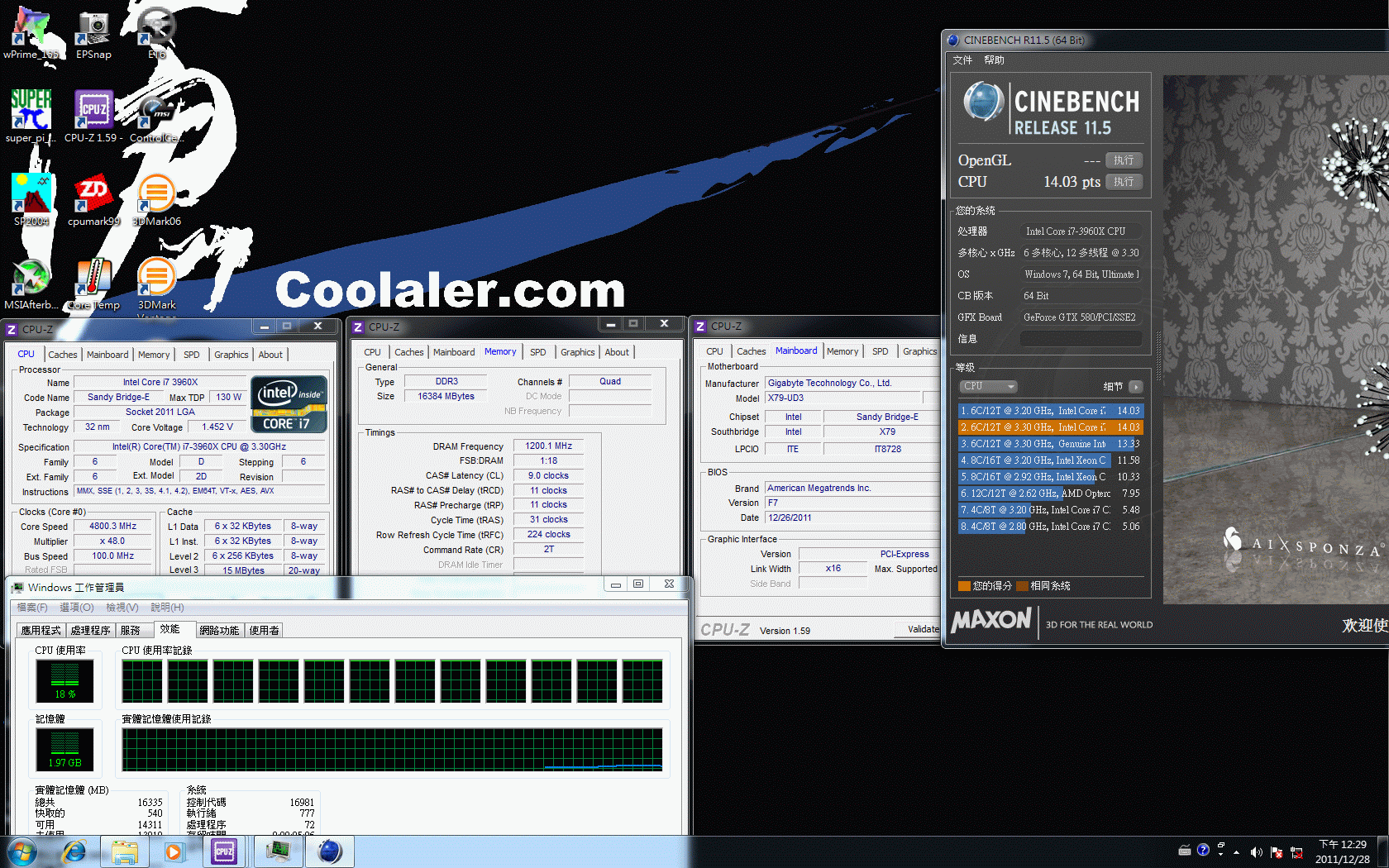Open Windows Explorer taskbar folder icon
1389x868 pixels.
coord(125,851)
